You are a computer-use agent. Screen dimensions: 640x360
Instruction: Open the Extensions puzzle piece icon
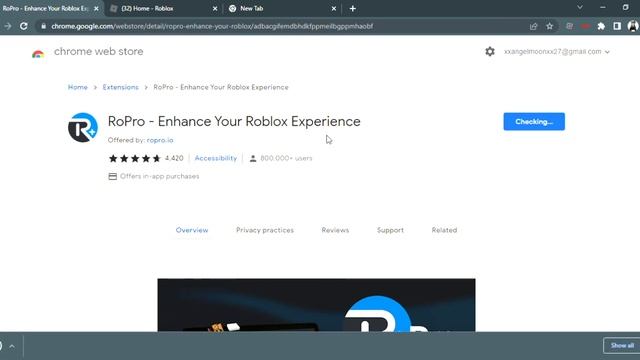[x=601, y=26]
